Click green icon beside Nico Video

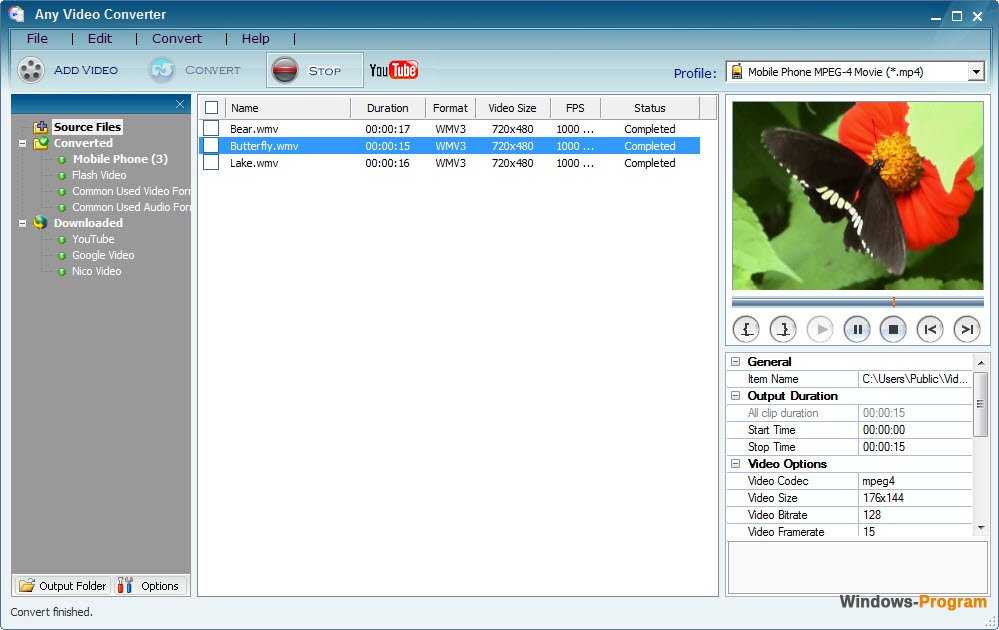pyautogui.click(x=62, y=271)
